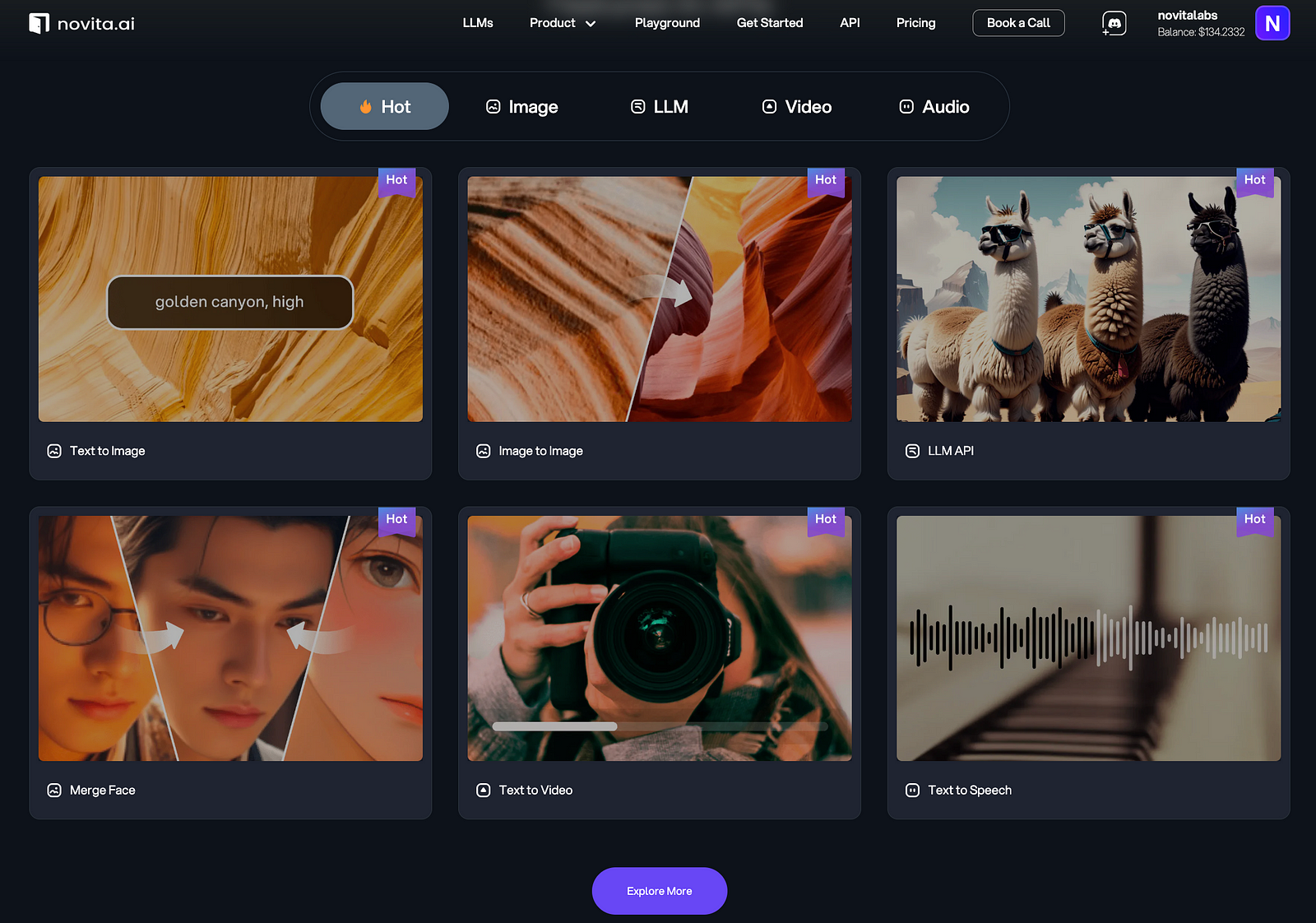Click the Hot badge on Merge Face card
Viewport: 1316px width, 923px height.
point(396,521)
